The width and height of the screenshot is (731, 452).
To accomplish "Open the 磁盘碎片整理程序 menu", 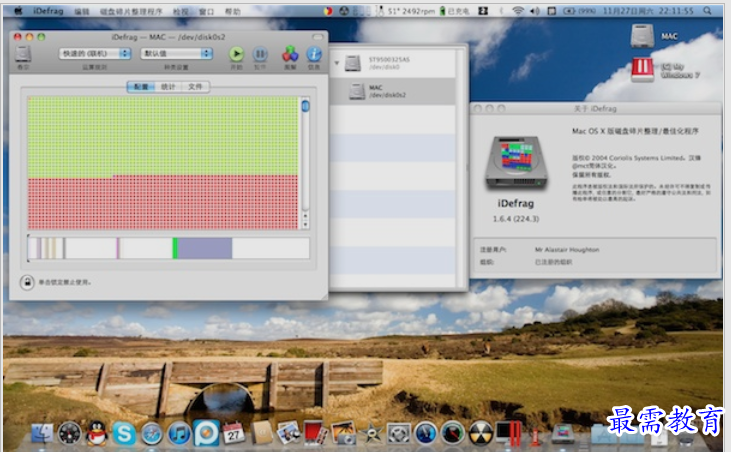I will [x=131, y=11].
